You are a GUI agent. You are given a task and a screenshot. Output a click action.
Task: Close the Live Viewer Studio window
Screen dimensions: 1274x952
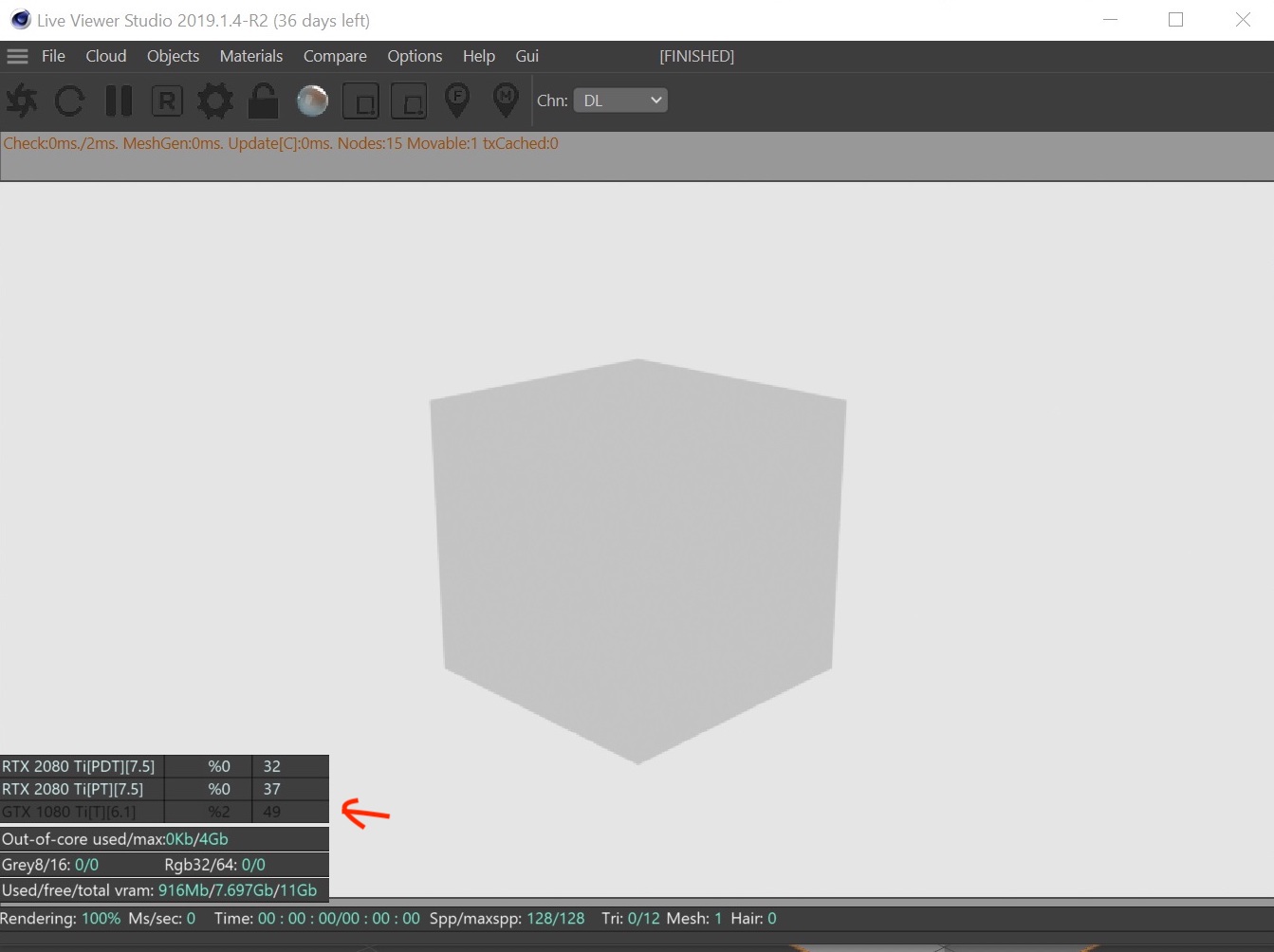pyautogui.click(x=1243, y=20)
